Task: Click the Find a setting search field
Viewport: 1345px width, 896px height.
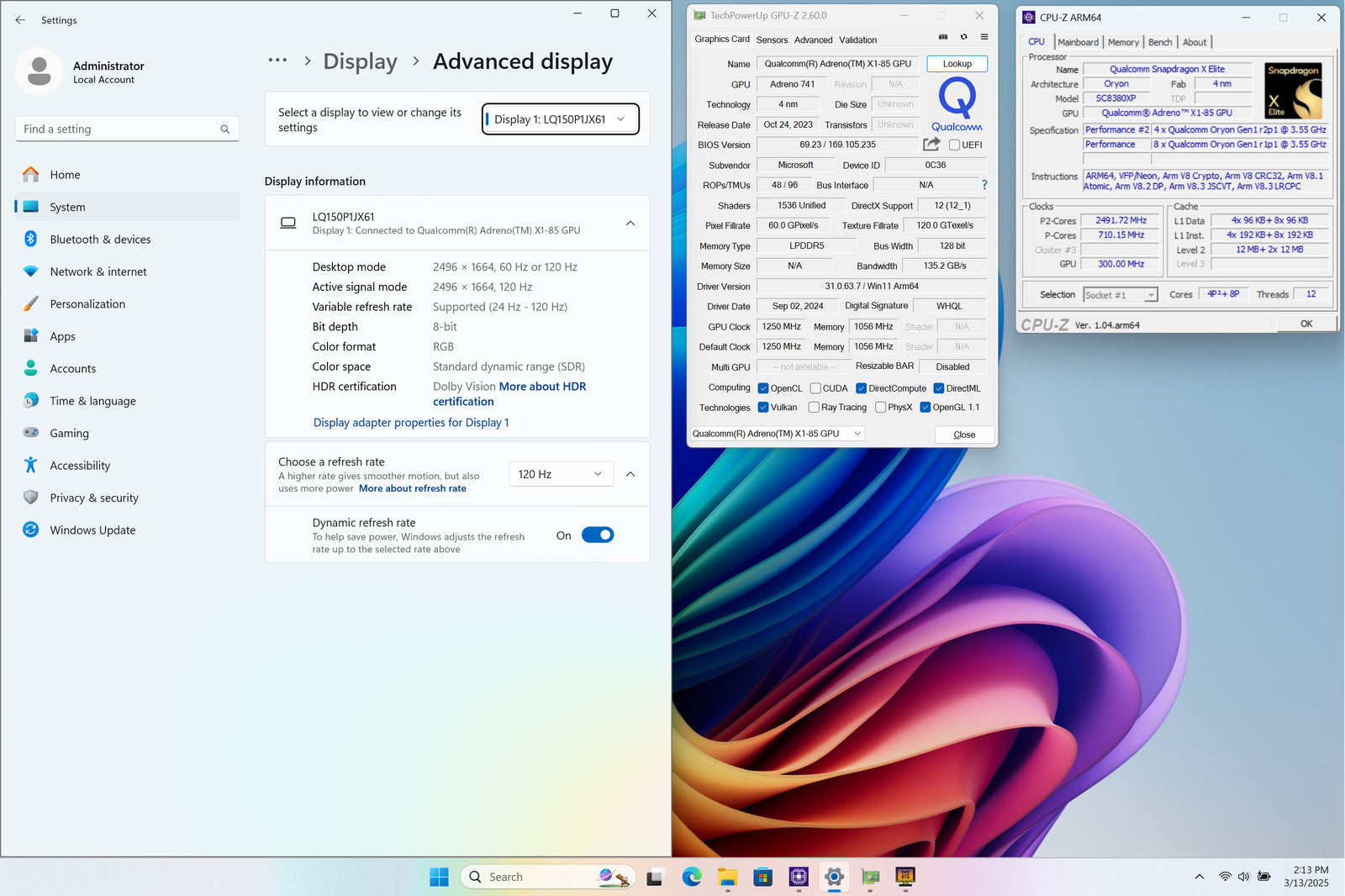Action: pyautogui.click(x=127, y=129)
